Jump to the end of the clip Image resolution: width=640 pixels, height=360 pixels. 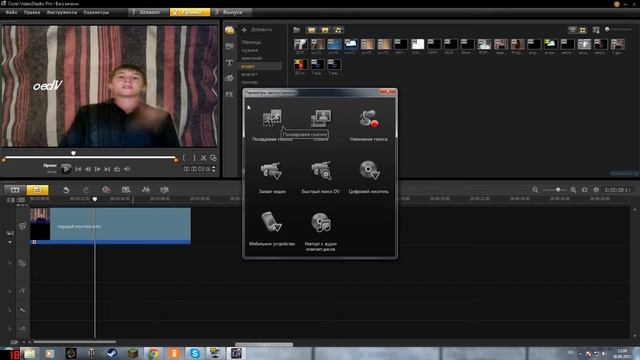pyautogui.click(x=107, y=169)
